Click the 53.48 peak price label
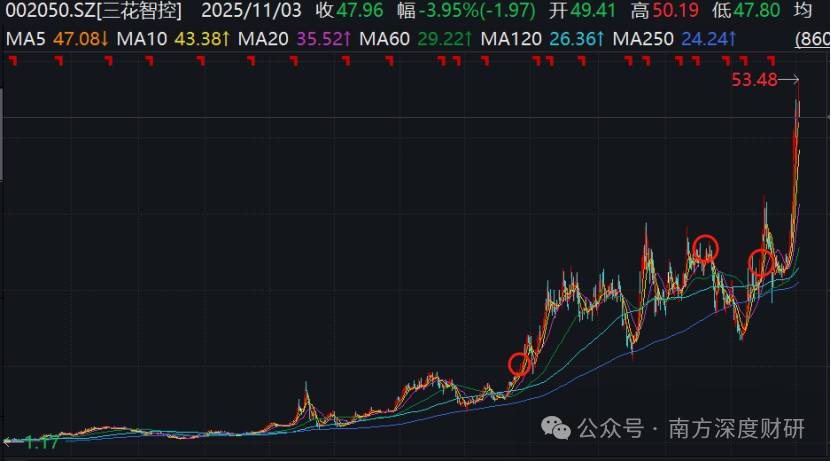Image resolution: width=831 pixels, height=461 pixels. (753, 80)
